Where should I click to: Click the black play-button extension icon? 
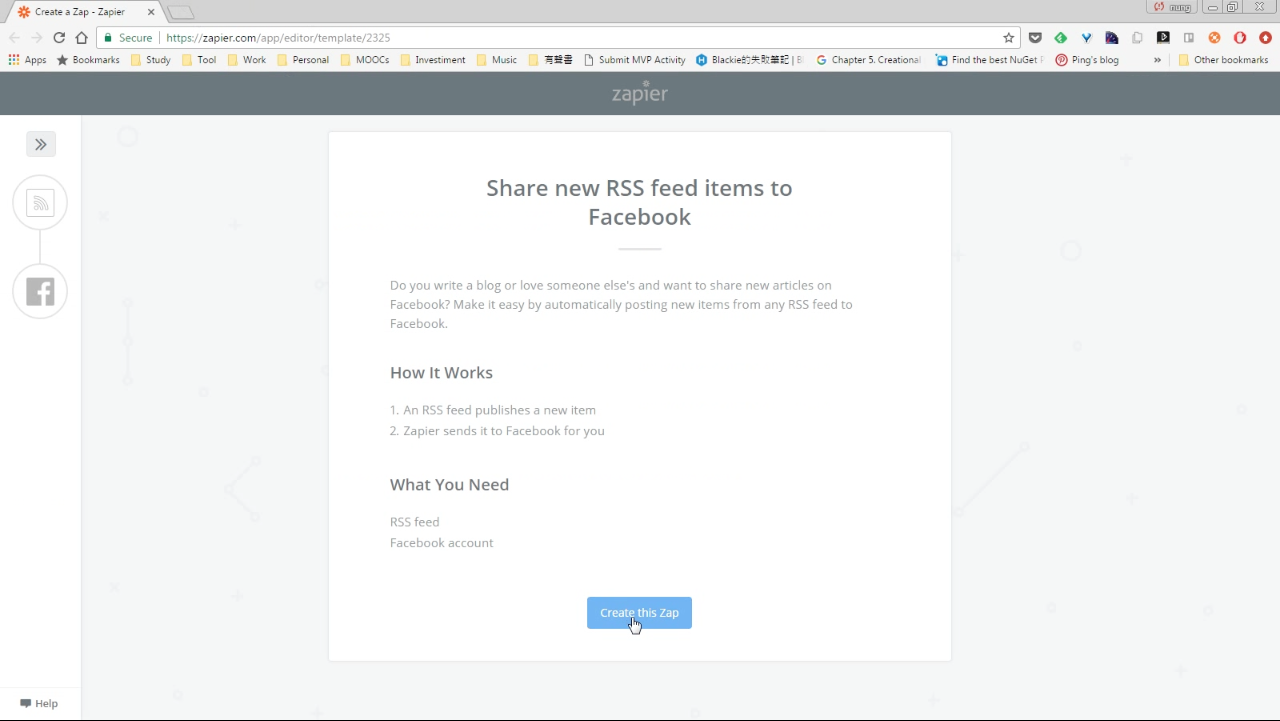click(x=1163, y=37)
